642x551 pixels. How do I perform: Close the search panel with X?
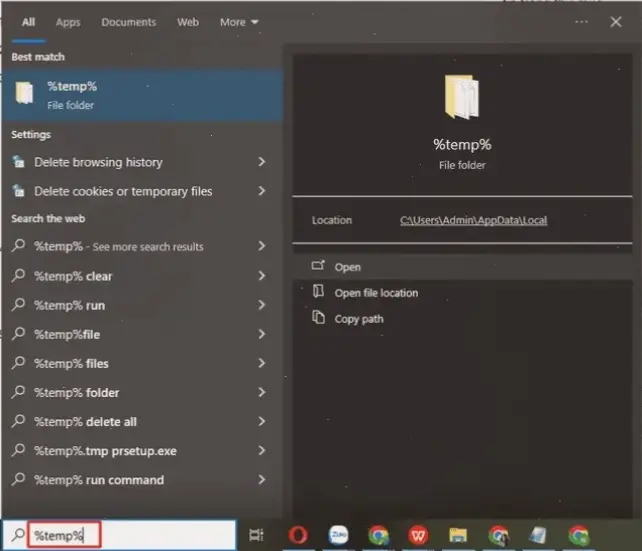[616, 22]
